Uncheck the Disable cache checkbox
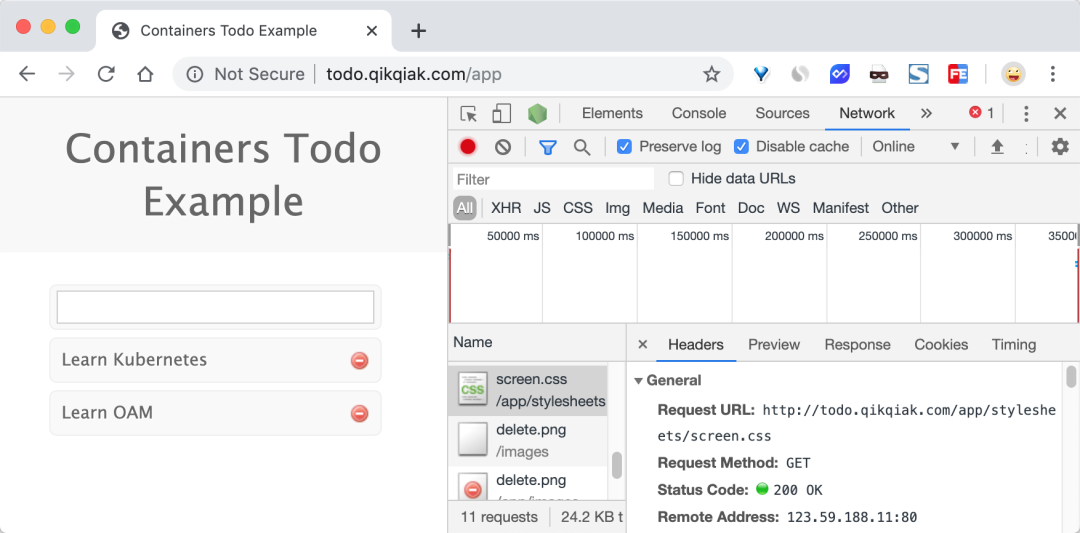The width and height of the screenshot is (1080, 533). [741, 147]
